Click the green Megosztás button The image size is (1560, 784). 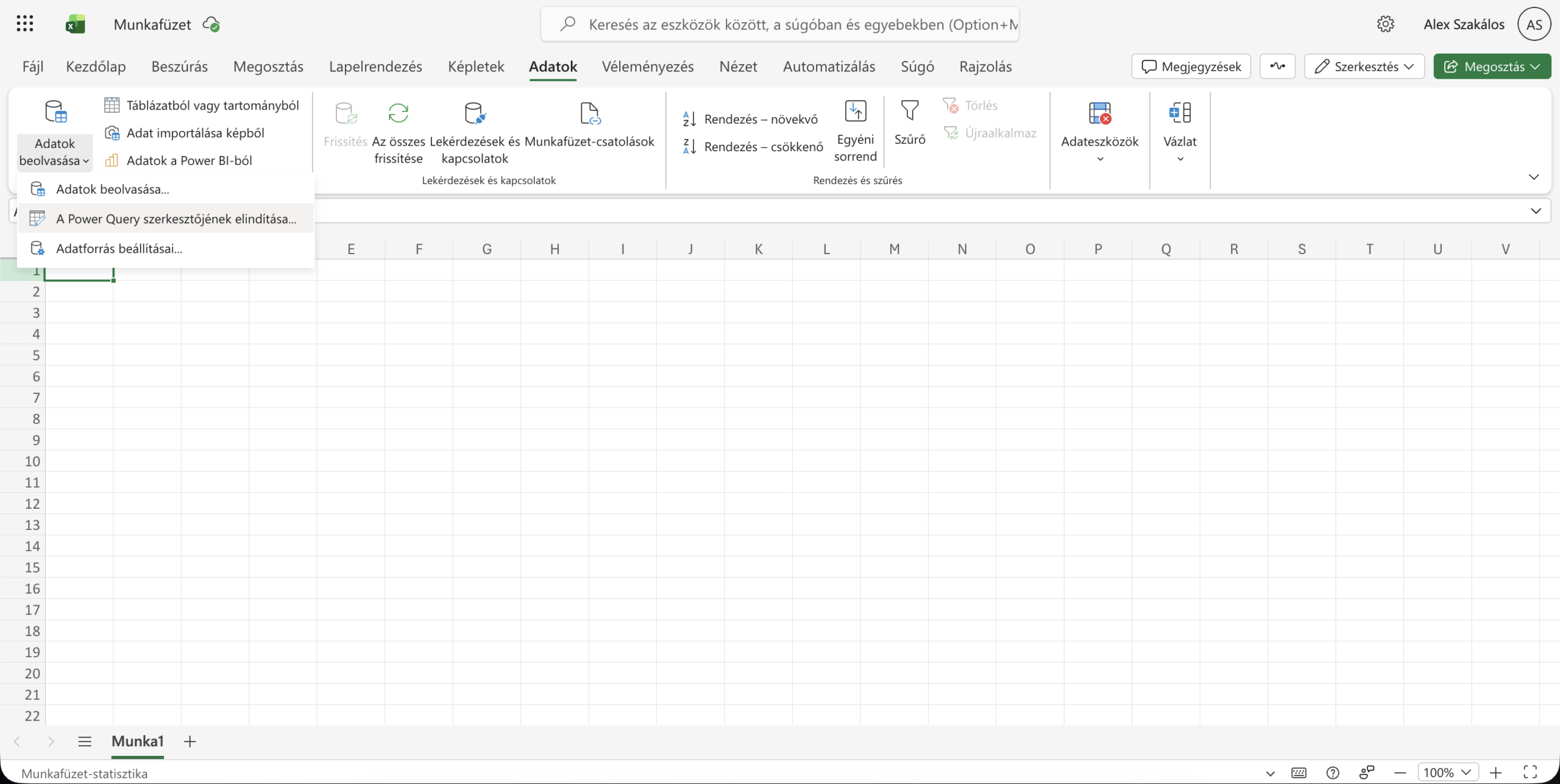tap(1491, 66)
